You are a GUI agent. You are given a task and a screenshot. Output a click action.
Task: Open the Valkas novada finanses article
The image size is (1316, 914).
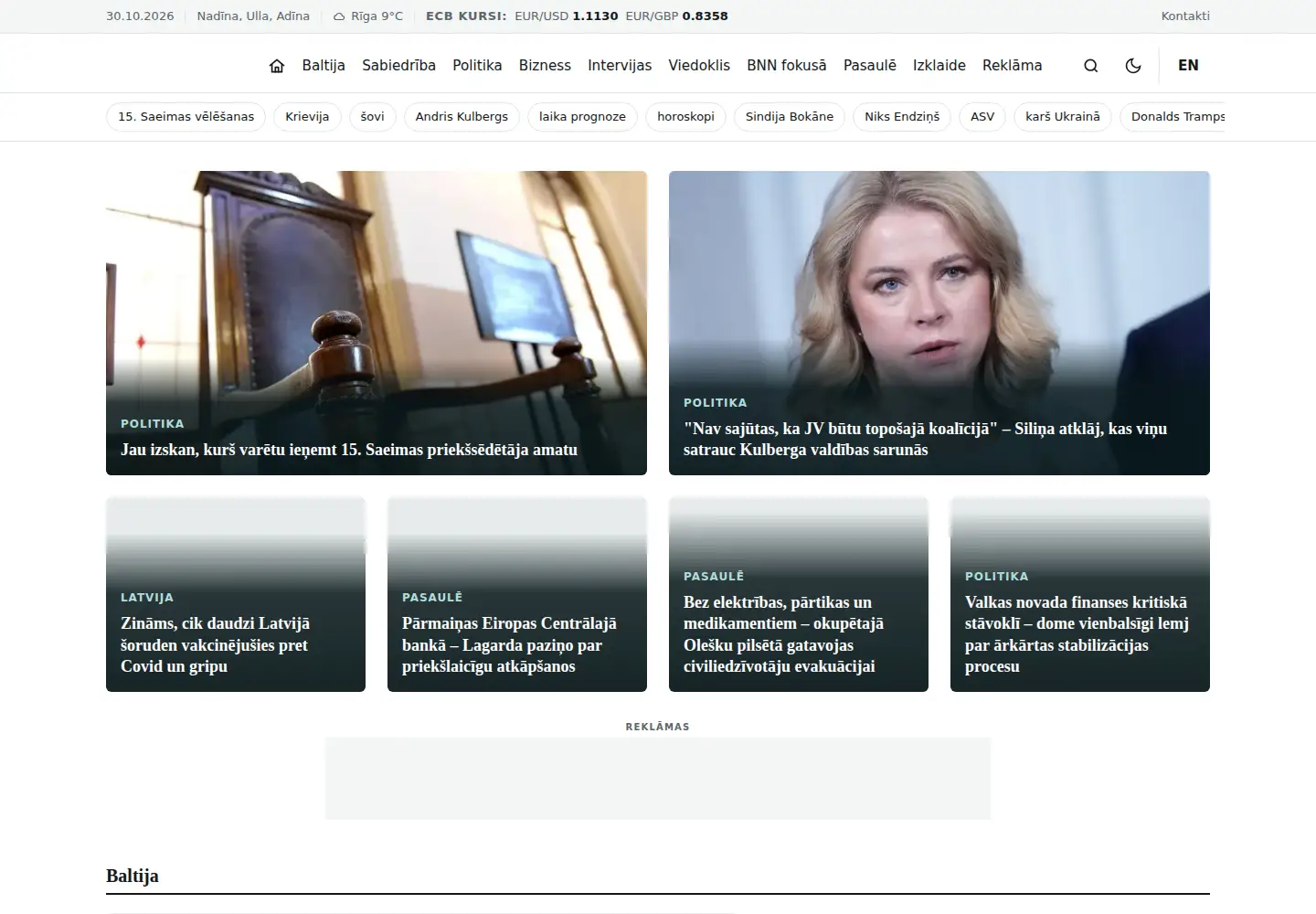(1077, 634)
